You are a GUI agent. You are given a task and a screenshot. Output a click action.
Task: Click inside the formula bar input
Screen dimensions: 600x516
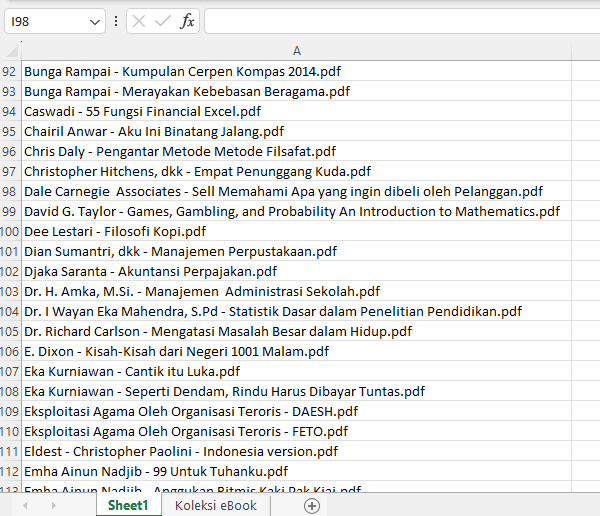(x=402, y=21)
